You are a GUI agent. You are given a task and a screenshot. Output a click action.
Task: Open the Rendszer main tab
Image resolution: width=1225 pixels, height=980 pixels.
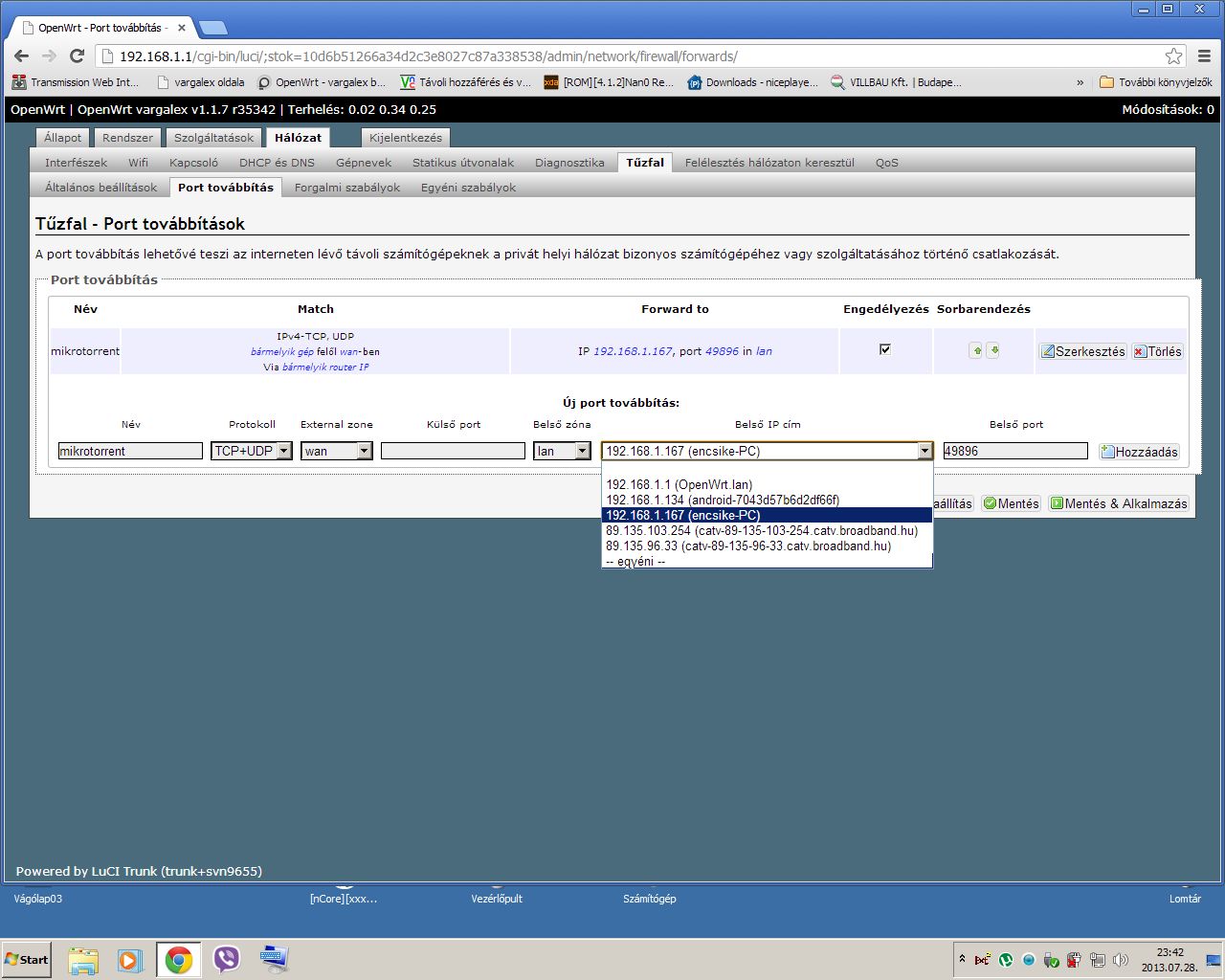pos(127,138)
